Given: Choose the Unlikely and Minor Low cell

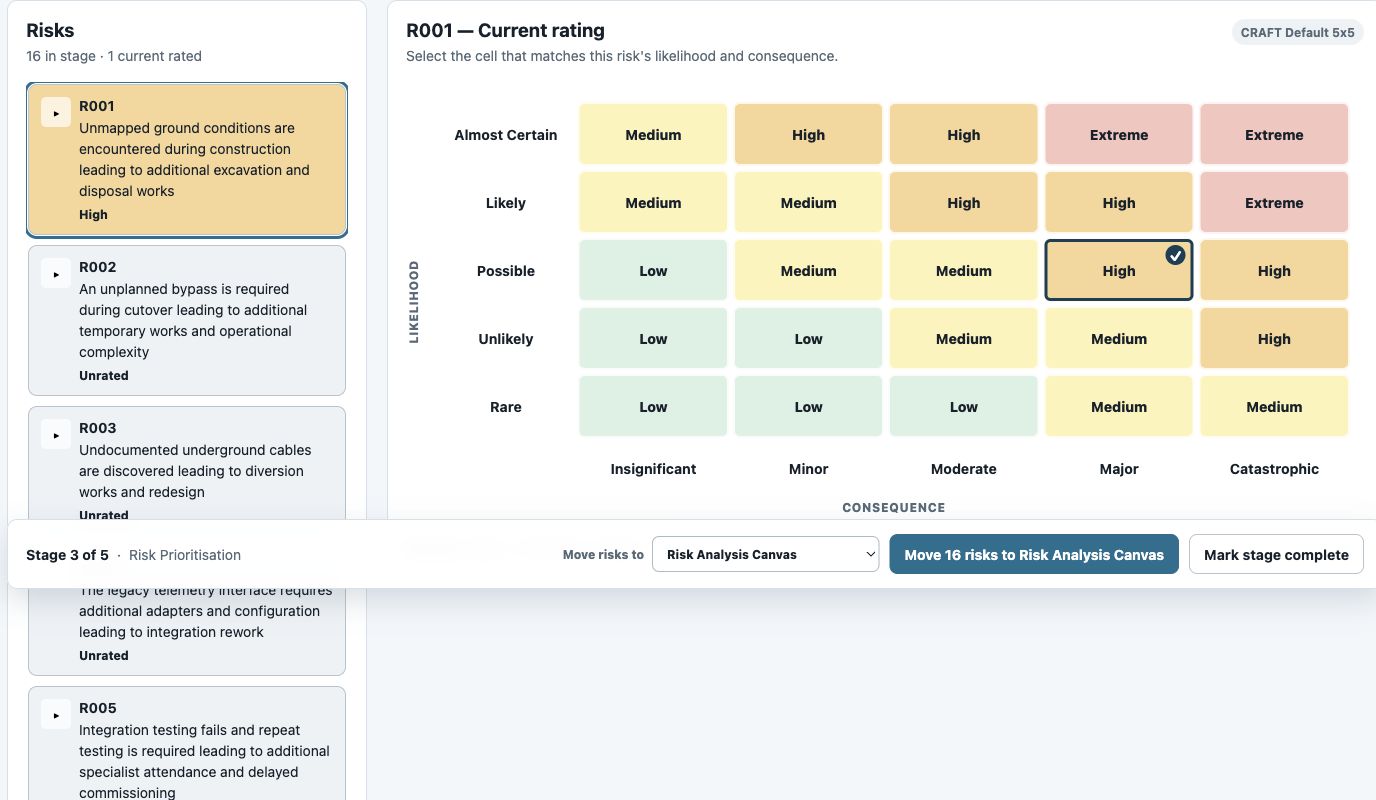Looking at the screenshot, I should [x=808, y=338].
